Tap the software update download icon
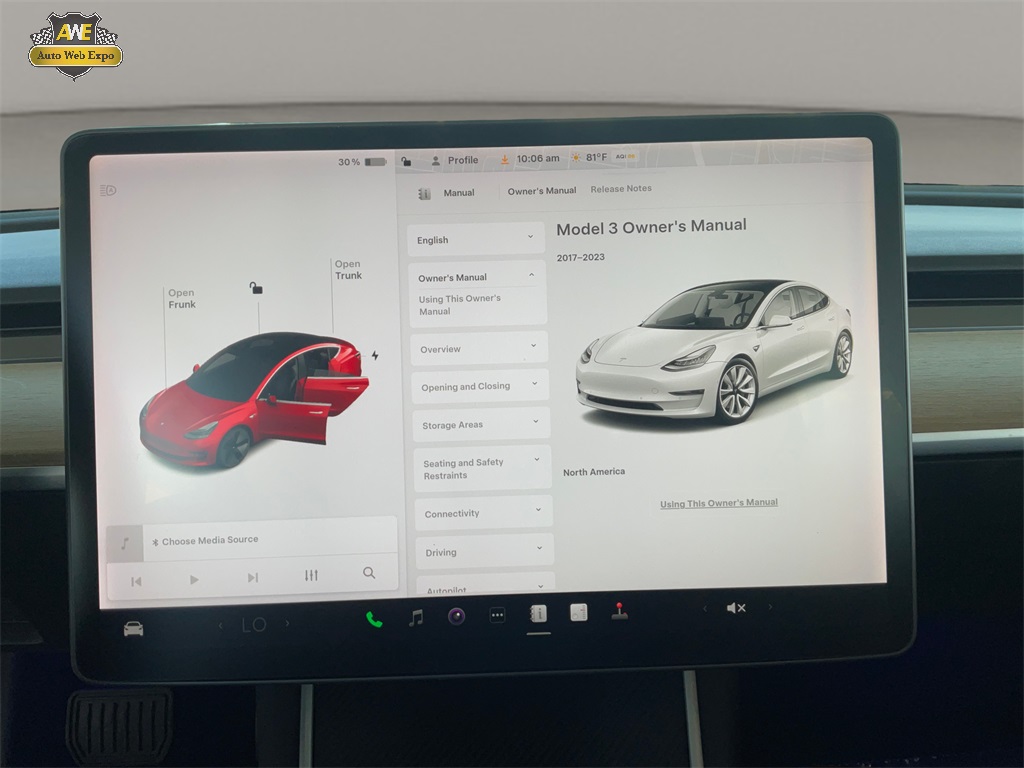This screenshot has width=1024, height=768. [505, 159]
